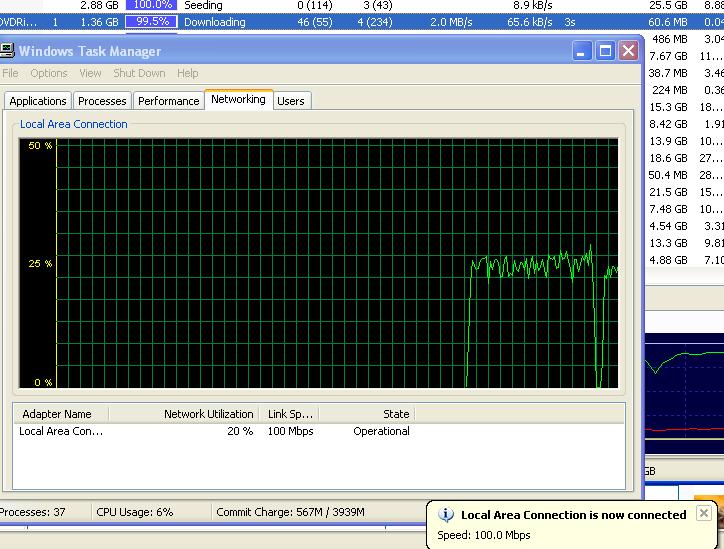
Task: Click the 4.88 GB entry in torrent list
Action: pyautogui.click(x=668, y=260)
